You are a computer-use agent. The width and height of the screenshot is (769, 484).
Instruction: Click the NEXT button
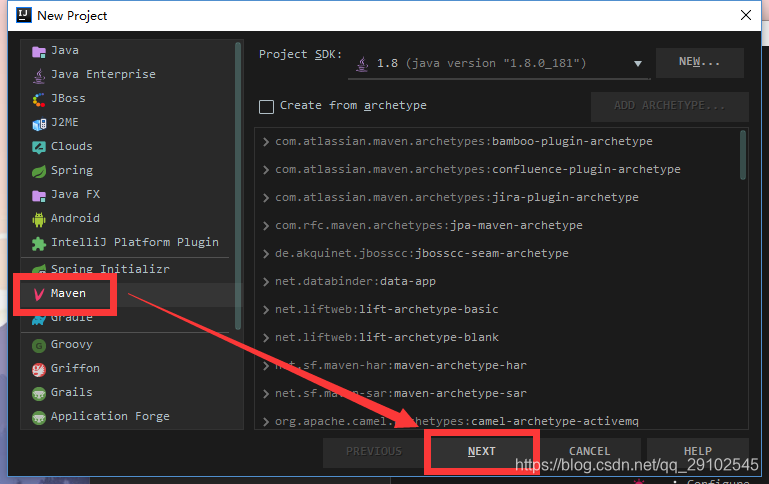click(x=482, y=452)
